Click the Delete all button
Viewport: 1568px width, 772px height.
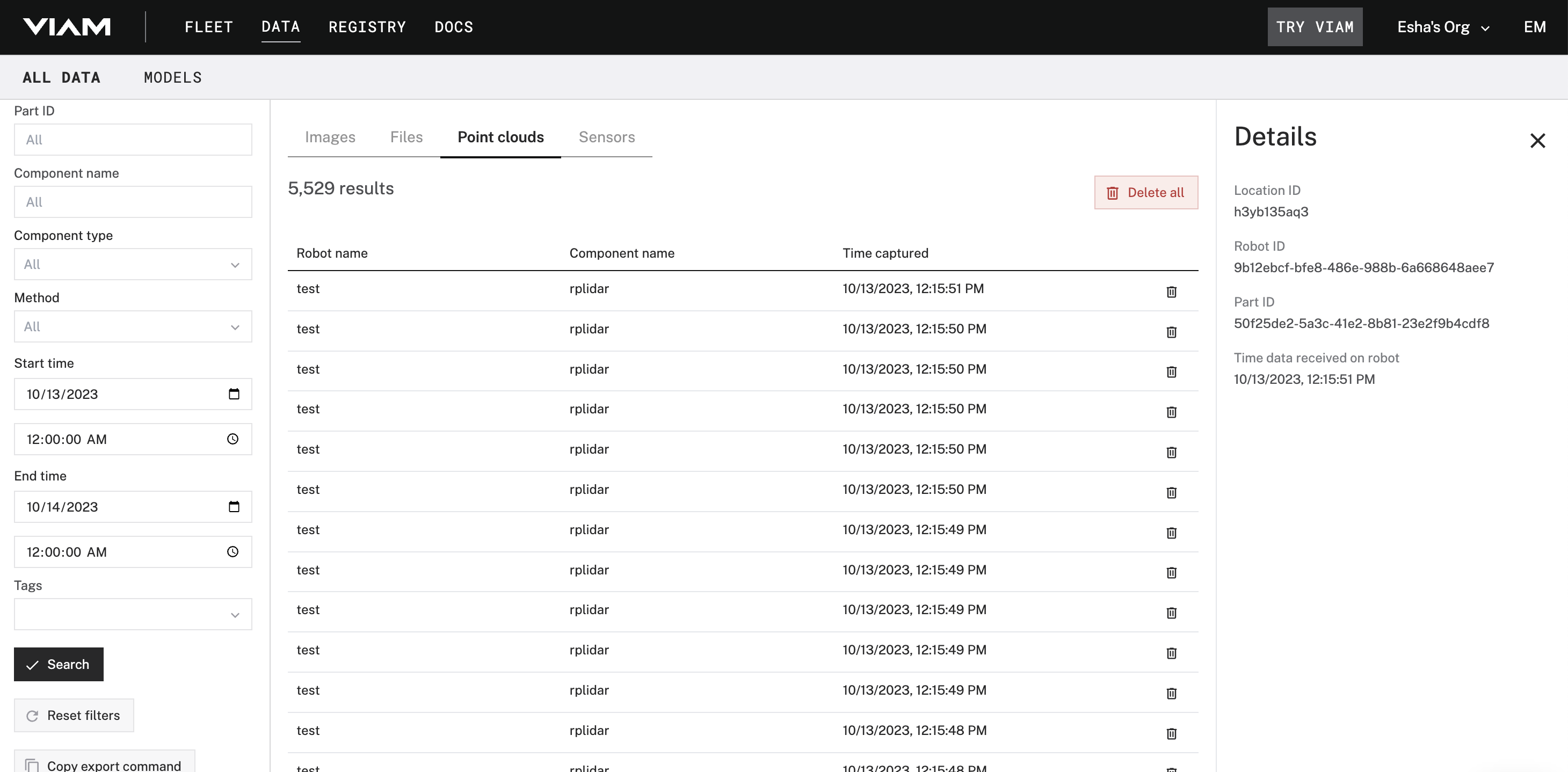pyautogui.click(x=1145, y=193)
